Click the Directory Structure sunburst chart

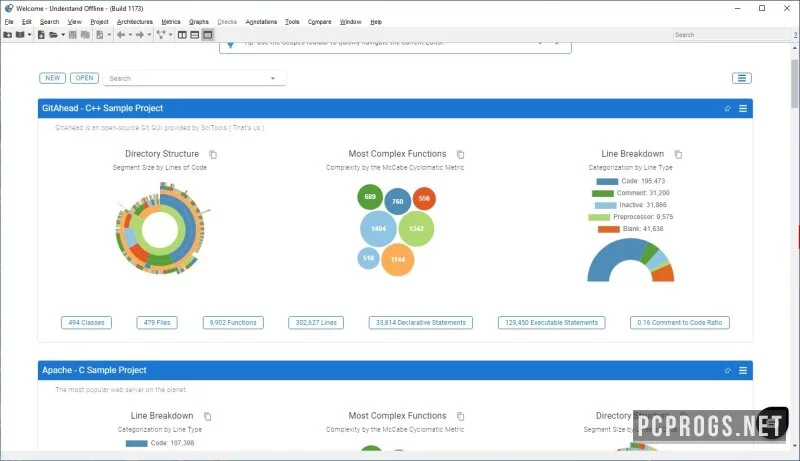pyautogui.click(x=161, y=229)
